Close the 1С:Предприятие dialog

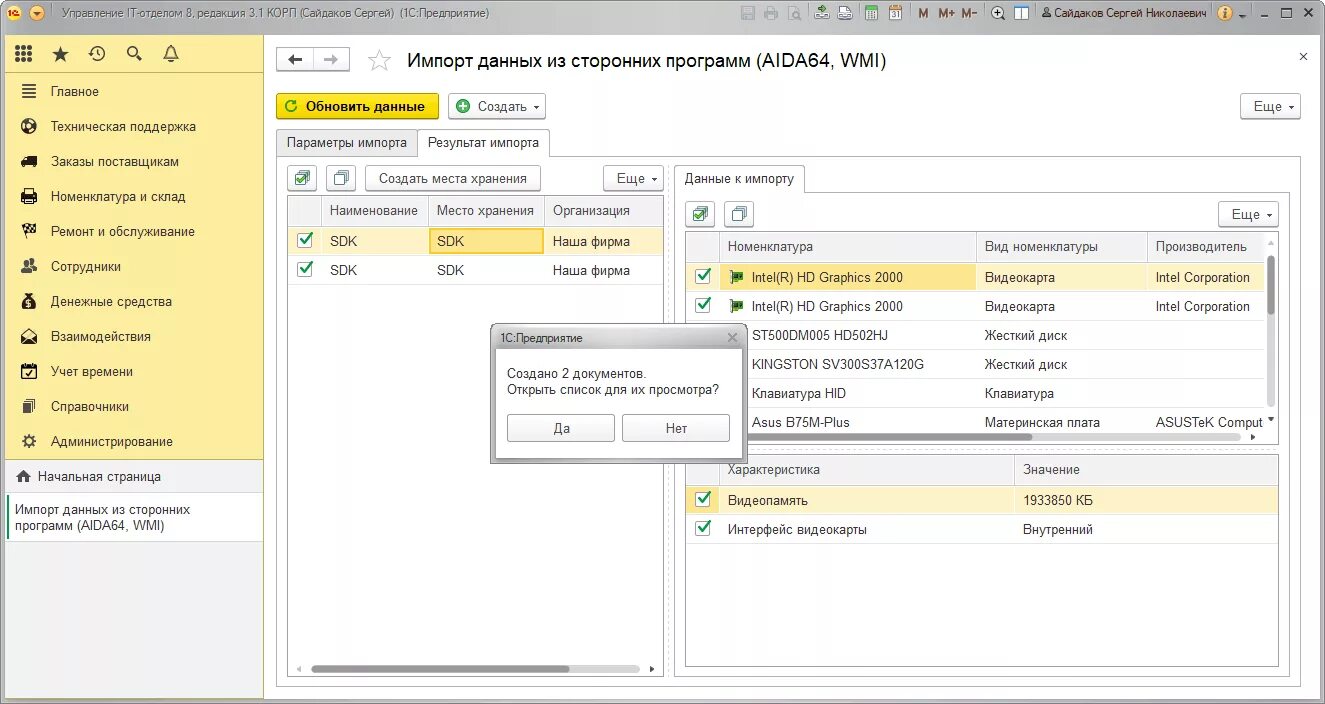click(x=732, y=338)
